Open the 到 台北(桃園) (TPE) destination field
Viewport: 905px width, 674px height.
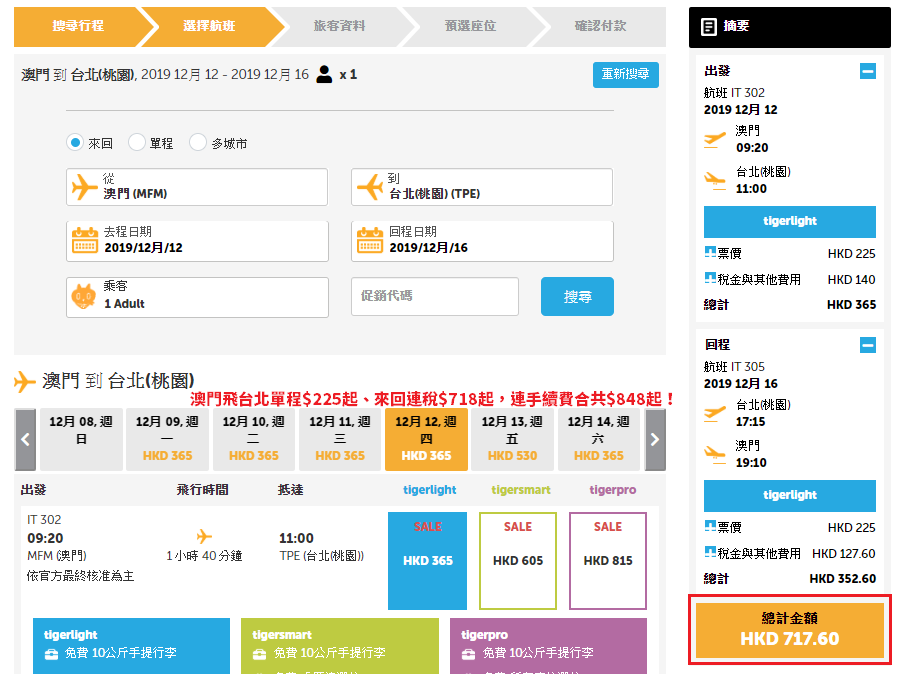coord(482,187)
